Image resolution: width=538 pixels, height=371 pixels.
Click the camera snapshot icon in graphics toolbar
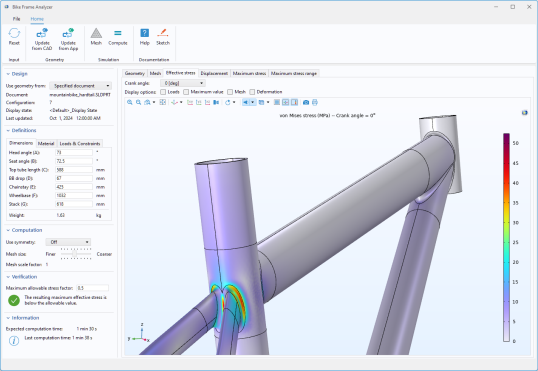[x=306, y=102]
